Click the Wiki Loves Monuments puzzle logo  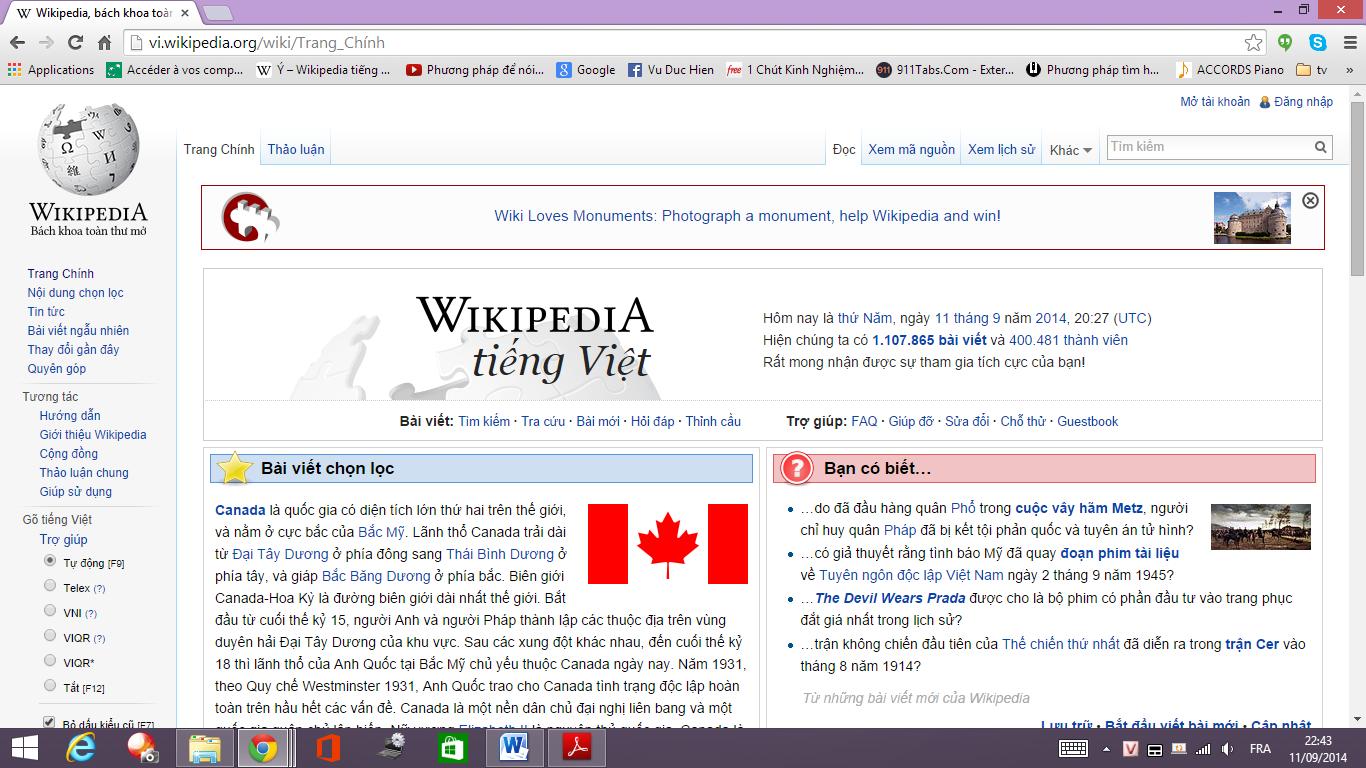click(x=250, y=217)
